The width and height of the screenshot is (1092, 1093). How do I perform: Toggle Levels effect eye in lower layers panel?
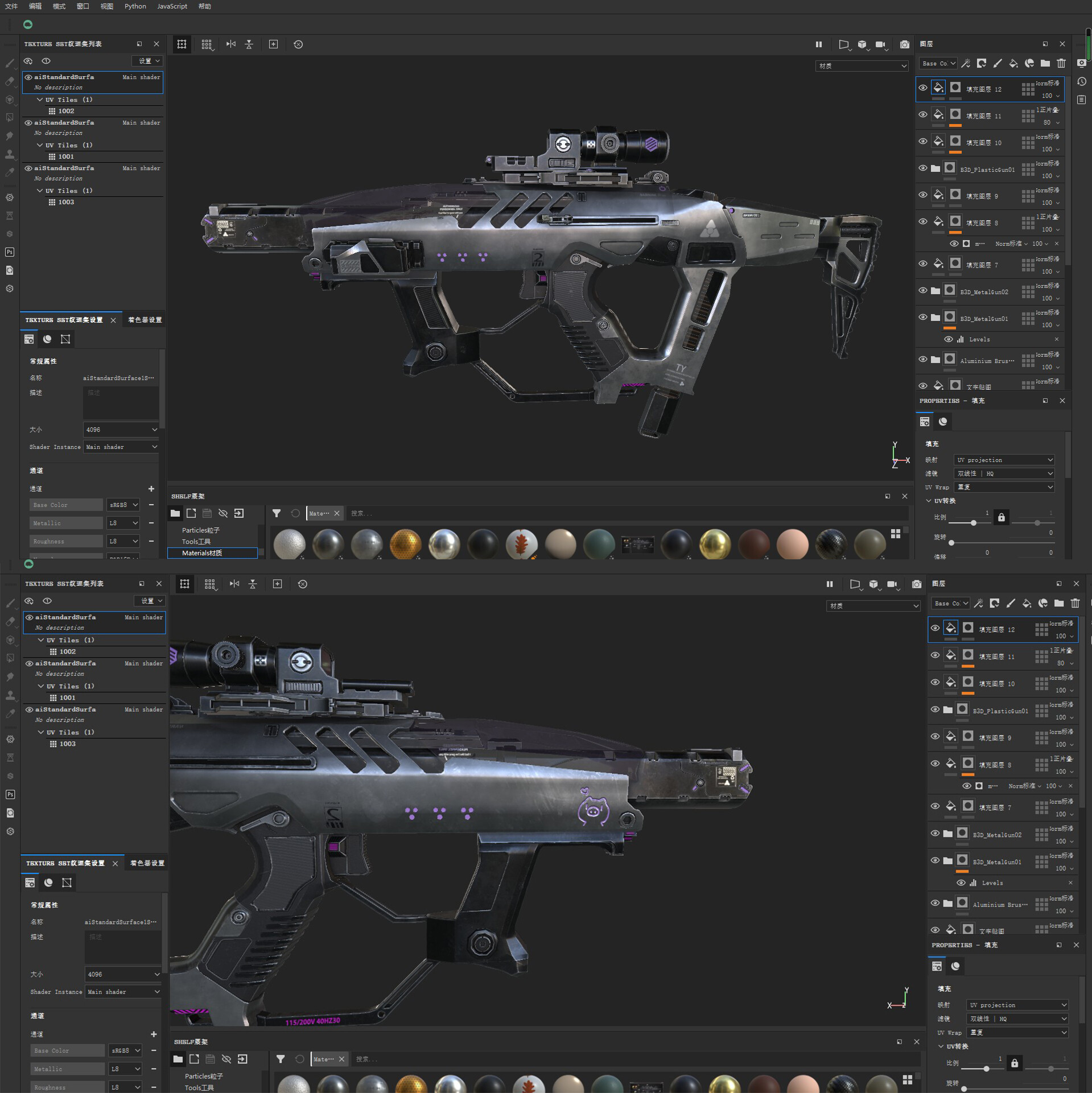(x=961, y=882)
